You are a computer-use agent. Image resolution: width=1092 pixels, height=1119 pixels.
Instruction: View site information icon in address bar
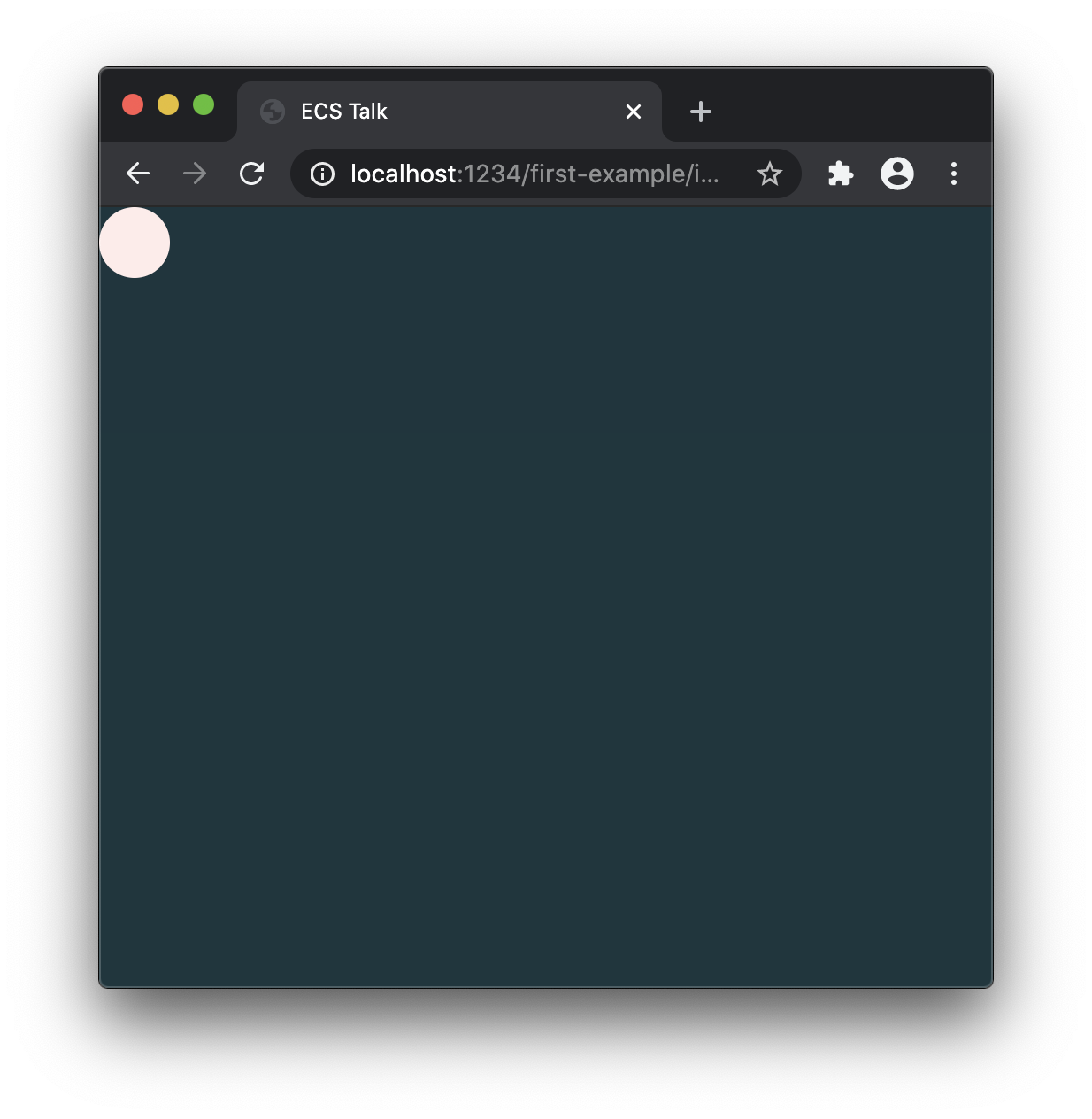click(x=323, y=174)
